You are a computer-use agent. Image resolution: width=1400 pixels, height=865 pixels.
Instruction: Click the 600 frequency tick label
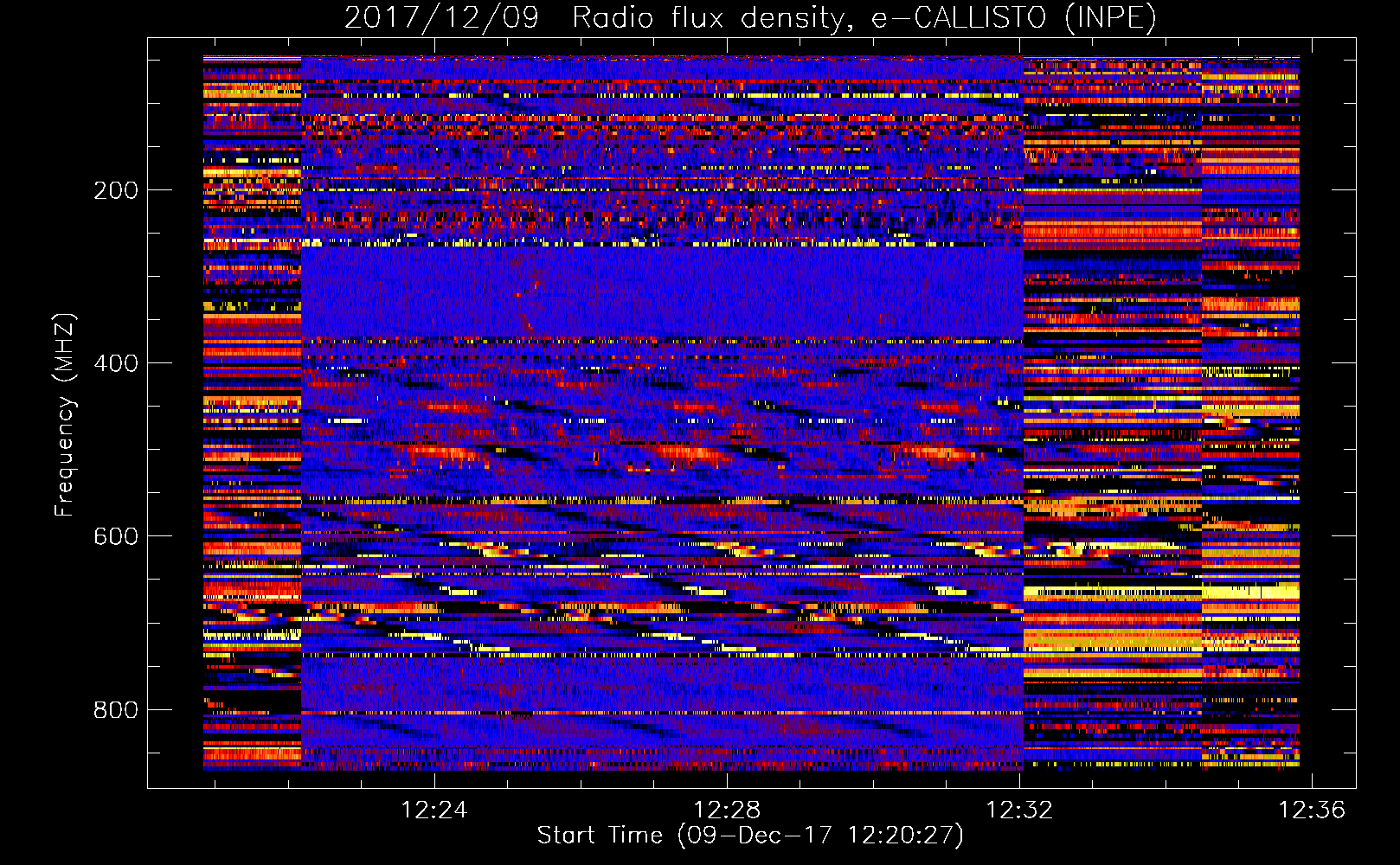point(116,536)
